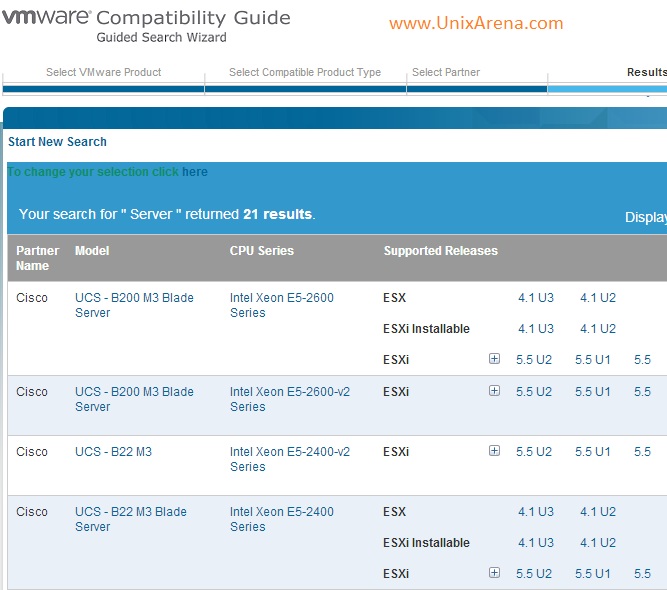Go to Select Partner step
Screen dimensions: 667x590
point(446,72)
